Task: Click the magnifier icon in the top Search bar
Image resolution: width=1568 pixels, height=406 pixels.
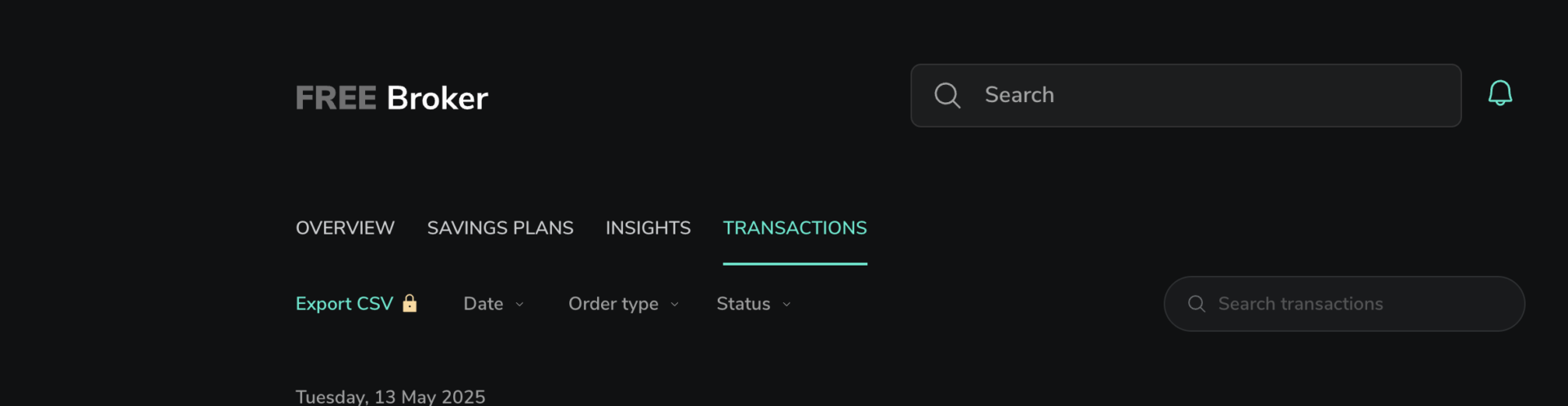Action: click(x=947, y=95)
